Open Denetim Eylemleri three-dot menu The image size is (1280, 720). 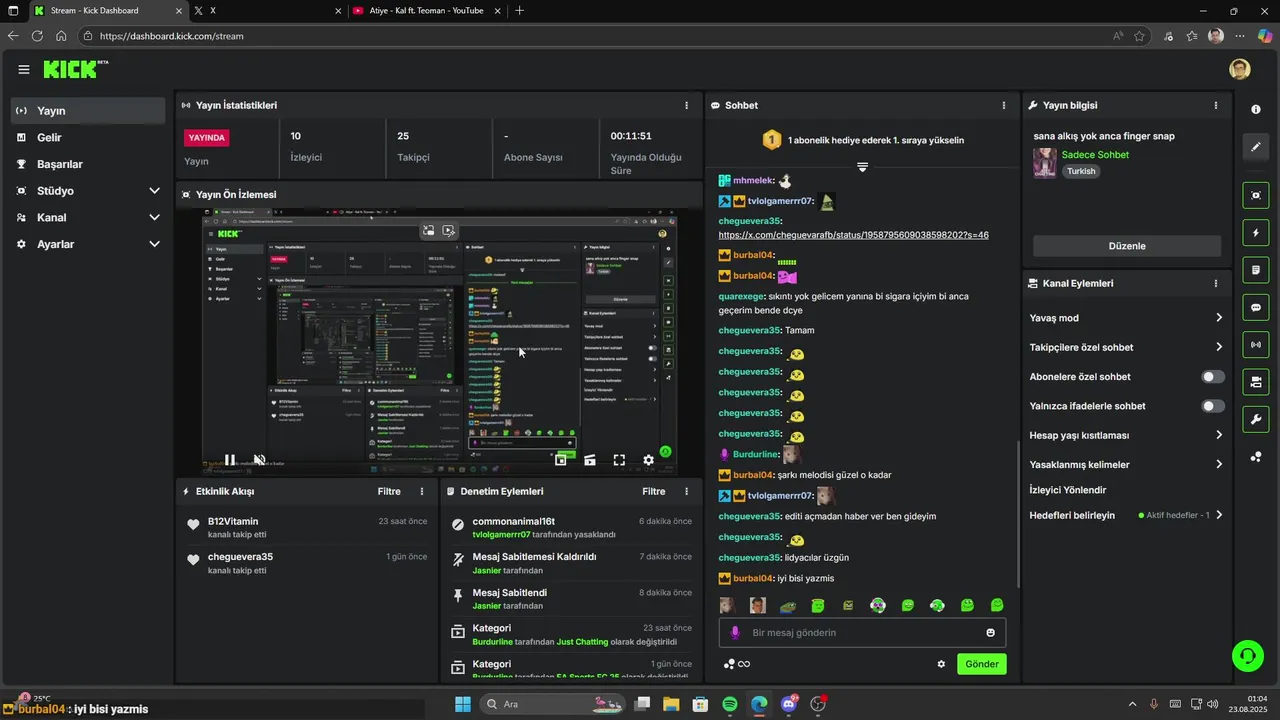(x=686, y=491)
